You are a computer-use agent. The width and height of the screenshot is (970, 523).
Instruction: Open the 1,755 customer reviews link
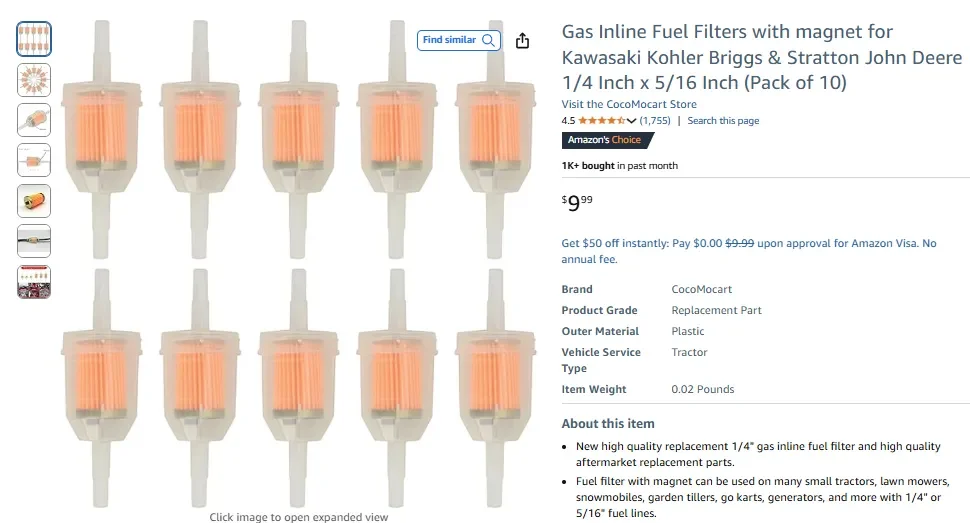pyautogui.click(x=655, y=121)
